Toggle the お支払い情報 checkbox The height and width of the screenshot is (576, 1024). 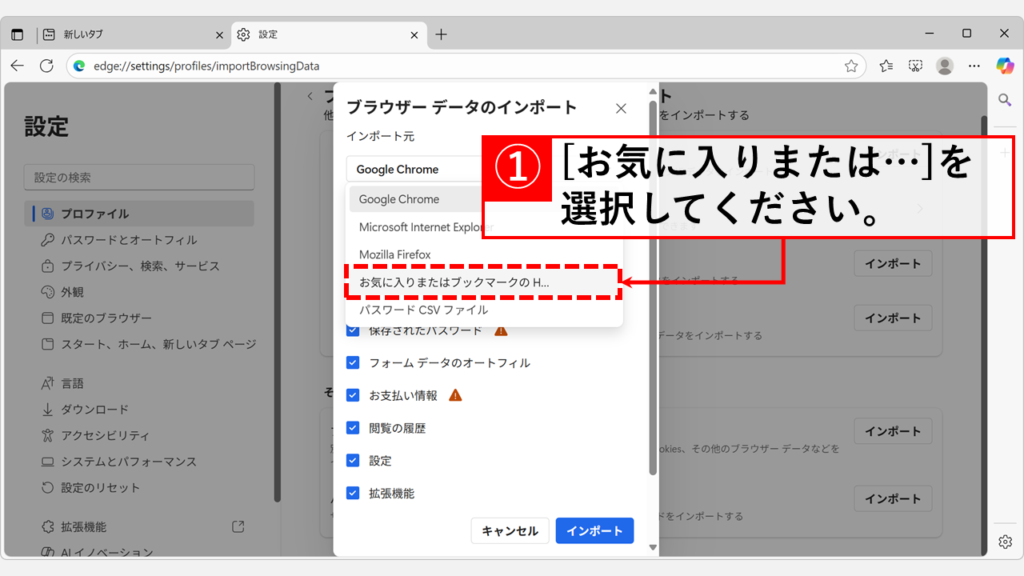[353, 395]
